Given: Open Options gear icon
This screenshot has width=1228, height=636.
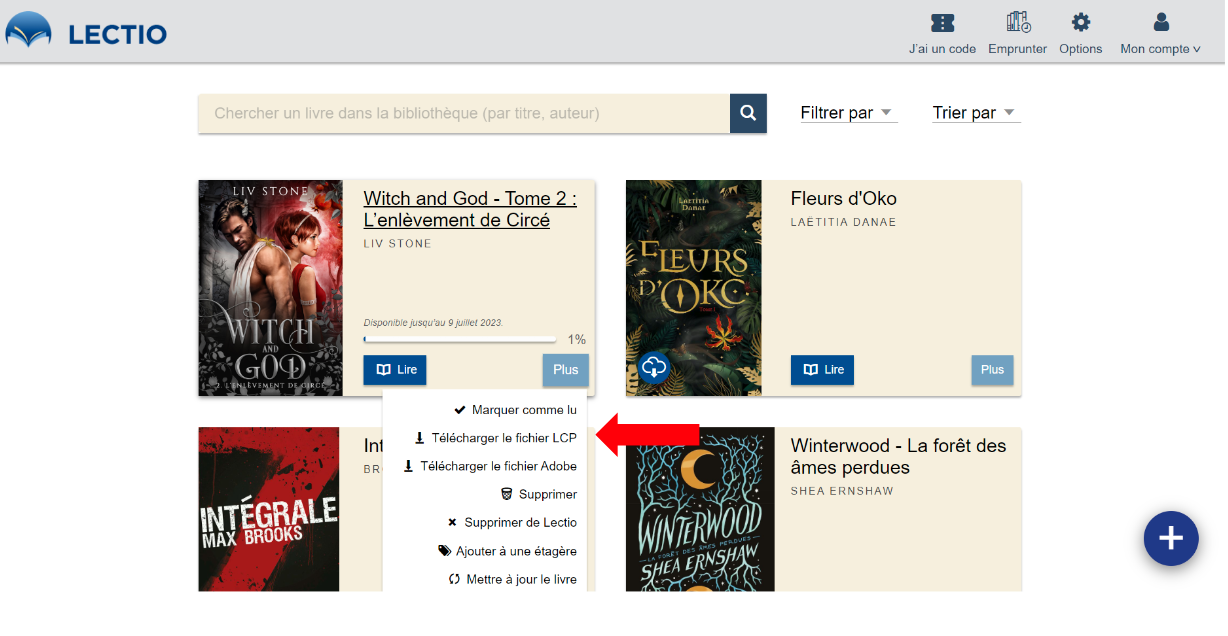Looking at the screenshot, I should click(x=1080, y=23).
